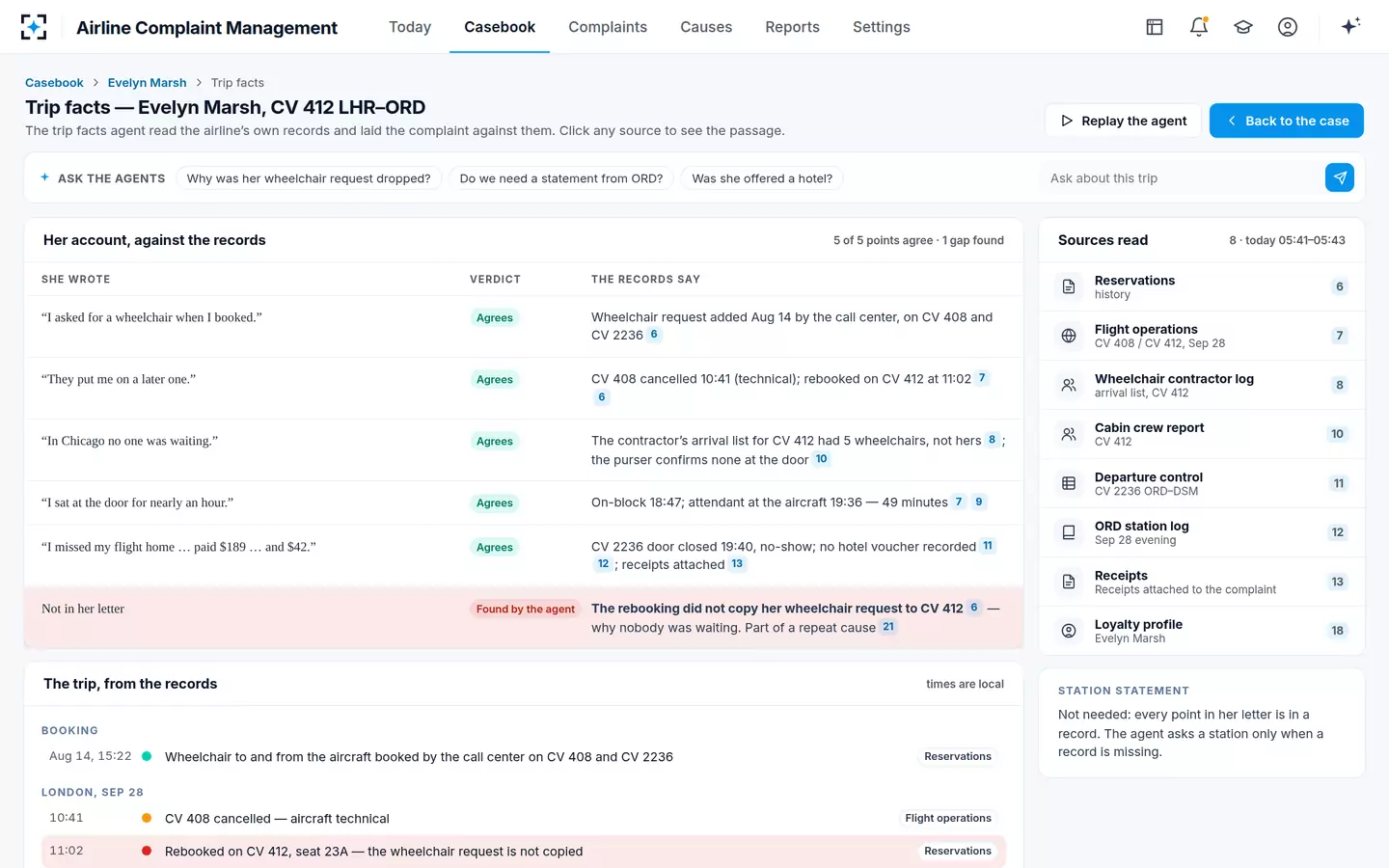This screenshot has height=868, width=1389.
Task: Click the Wheelchair contractor log people icon
Action: pos(1069,385)
